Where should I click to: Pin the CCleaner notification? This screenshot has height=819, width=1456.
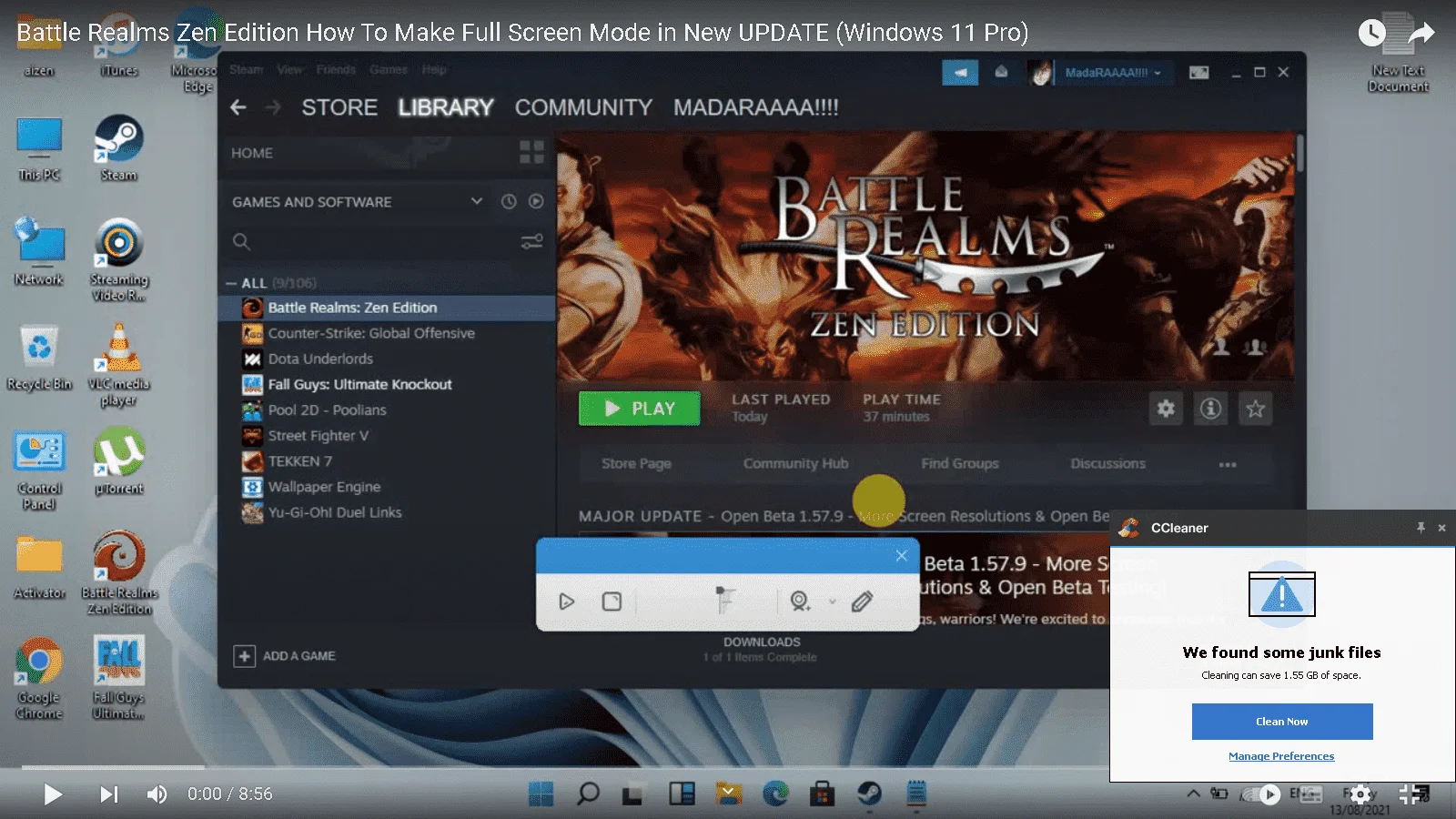(1421, 528)
